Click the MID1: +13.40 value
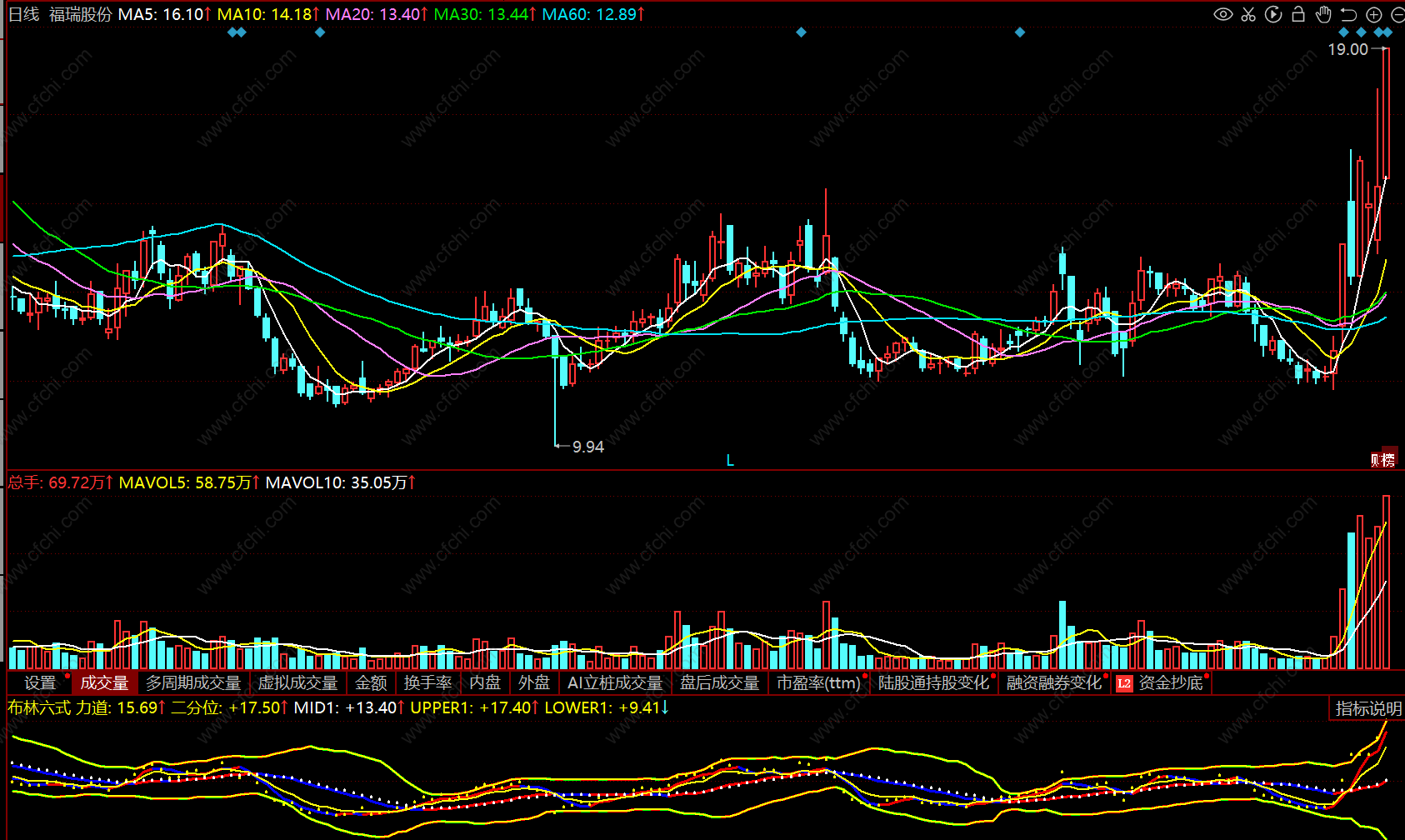 pos(349,707)
